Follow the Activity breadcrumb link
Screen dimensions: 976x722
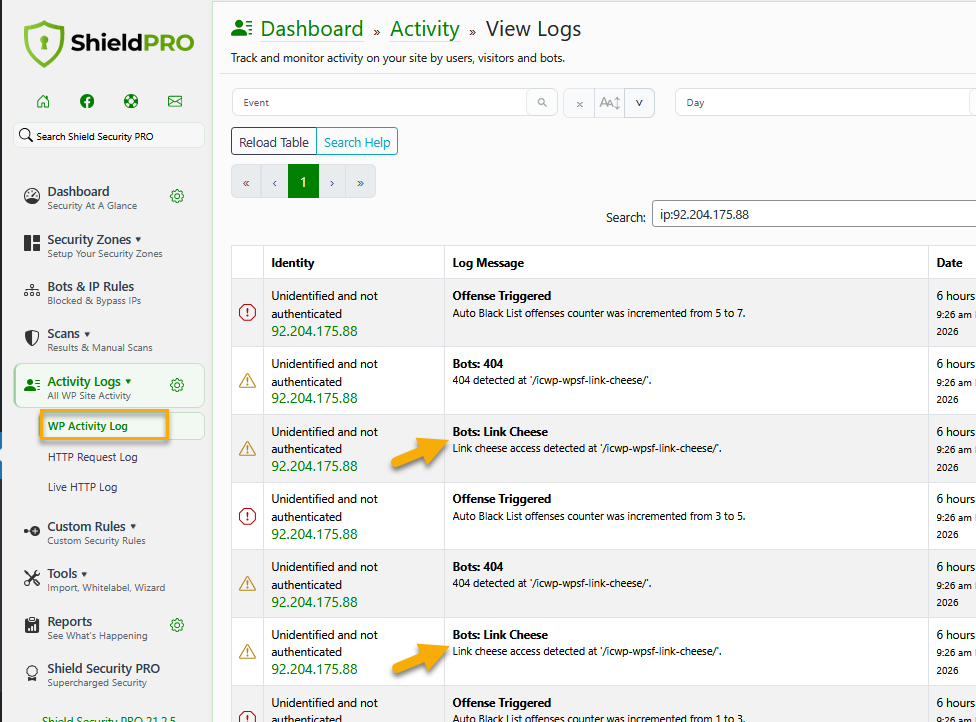point(425,29)
